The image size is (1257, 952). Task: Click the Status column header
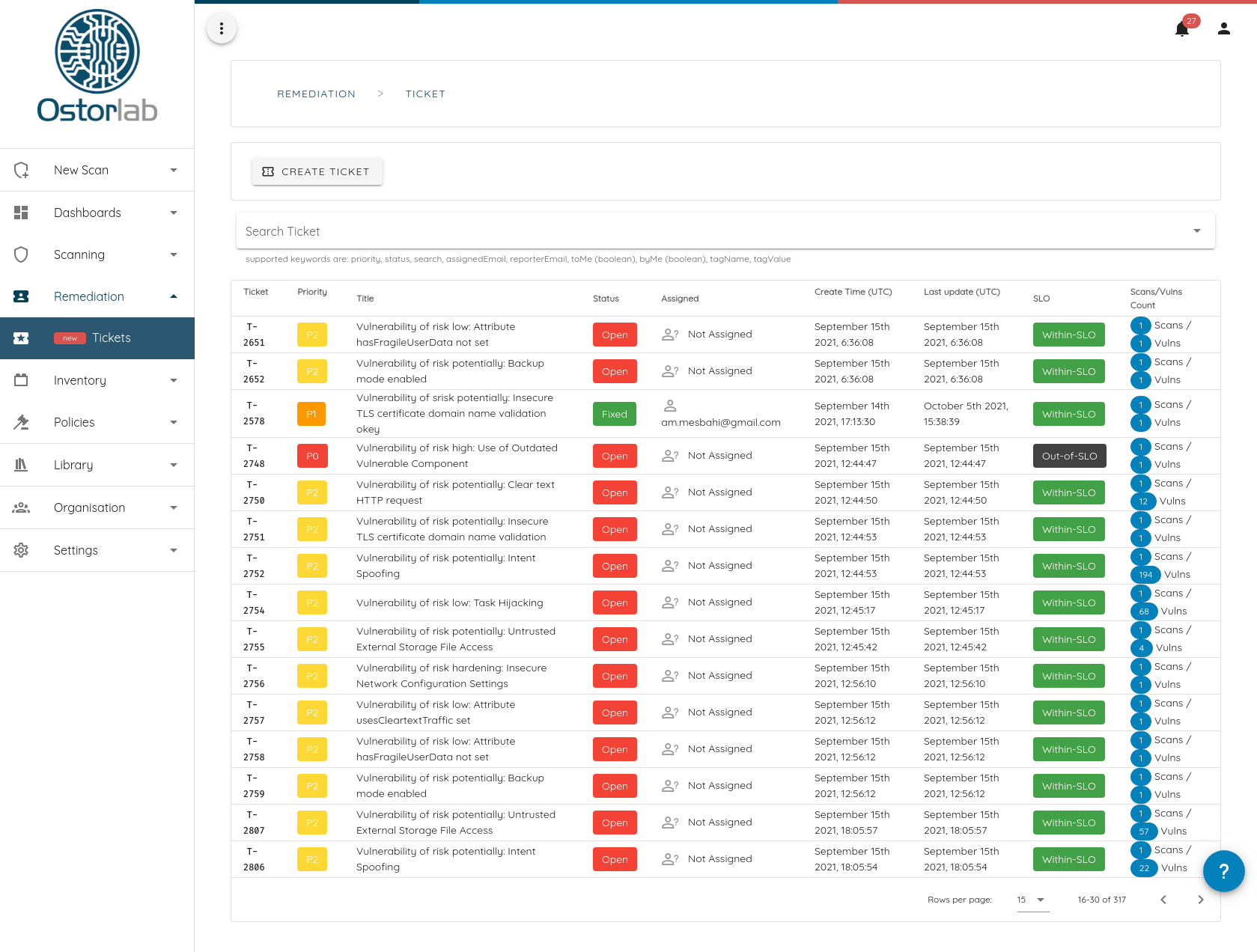(x=606, y=299)
